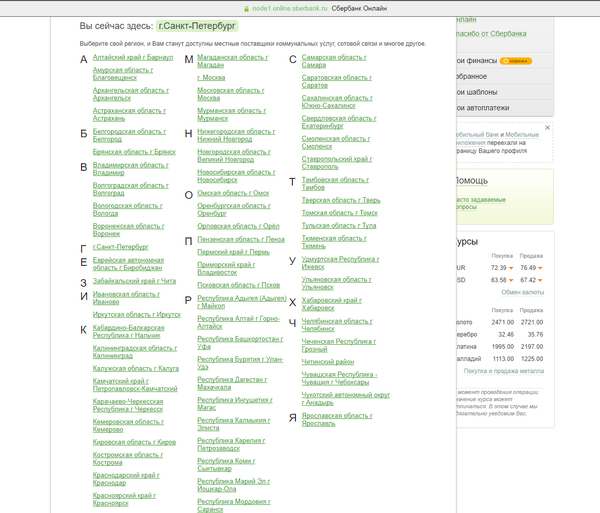The width and height of the screenshot is (600, 513).
Task: Select Краснодарский край г. Краснодар
Action: pos(126,480)
